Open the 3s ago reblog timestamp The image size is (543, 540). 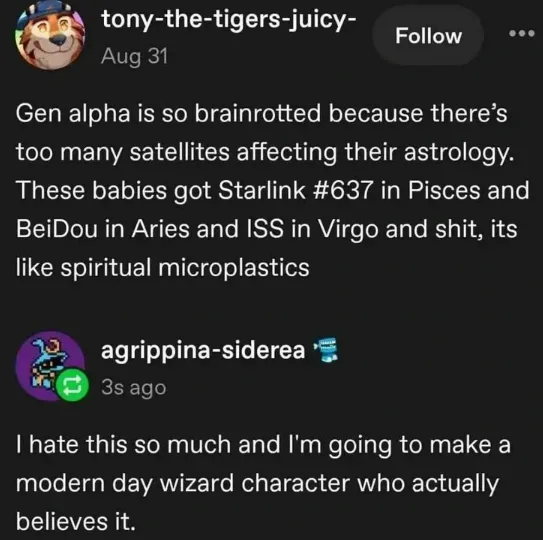pos(134,388)
